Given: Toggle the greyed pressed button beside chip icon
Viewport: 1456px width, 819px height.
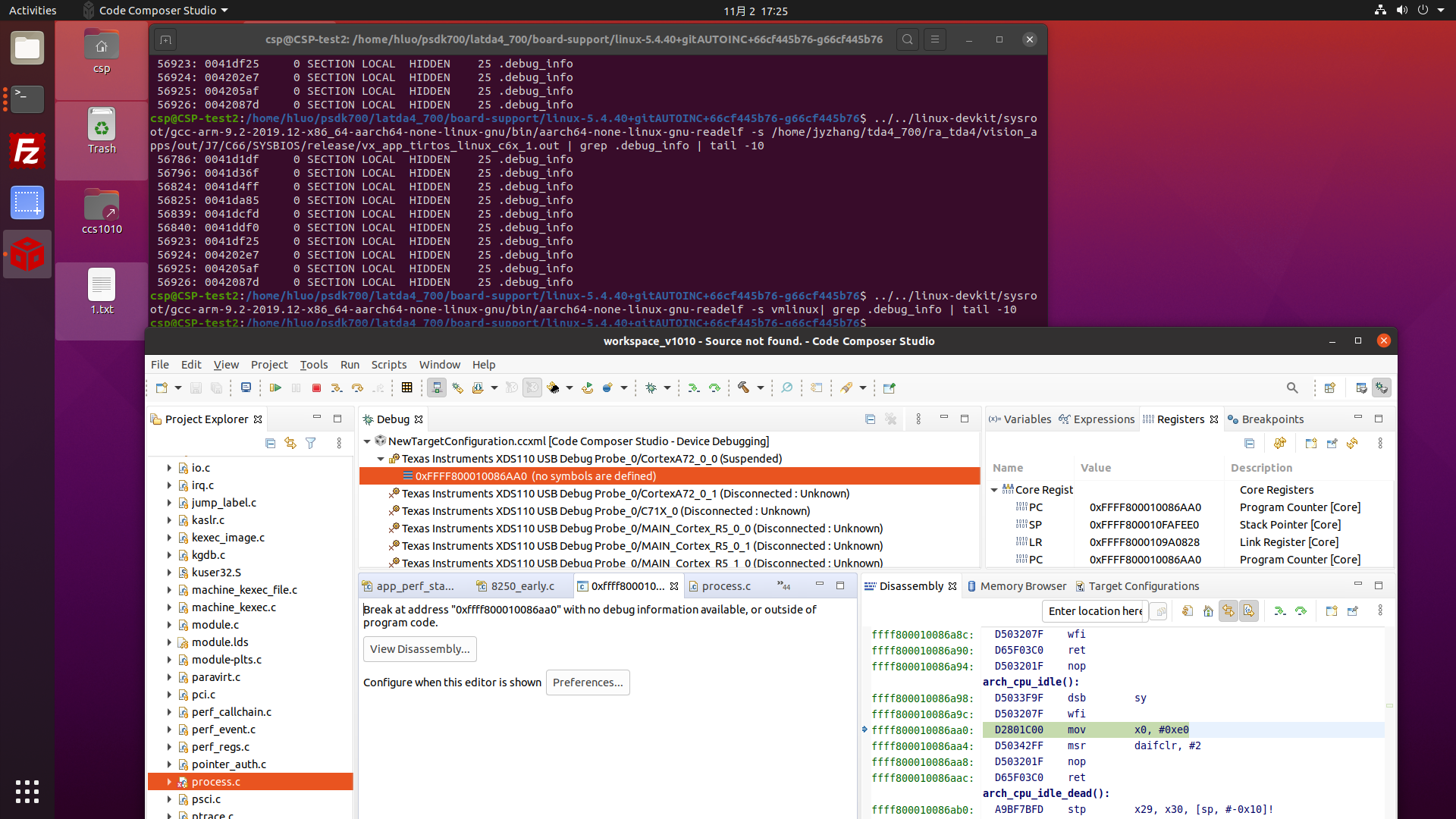Looking at the screenshot, I should coord(532,388).
